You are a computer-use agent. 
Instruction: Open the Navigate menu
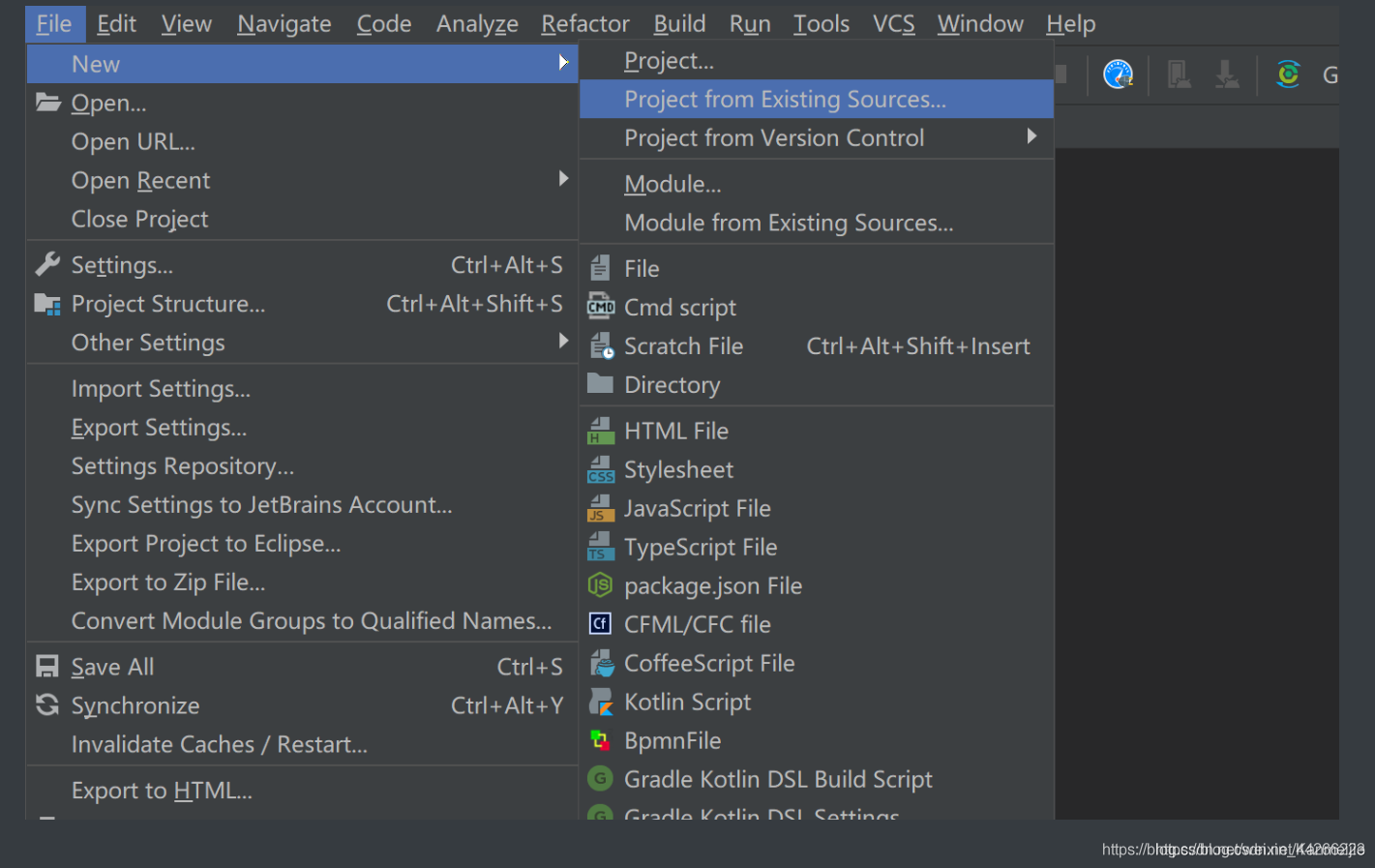[x=284, y=23]
